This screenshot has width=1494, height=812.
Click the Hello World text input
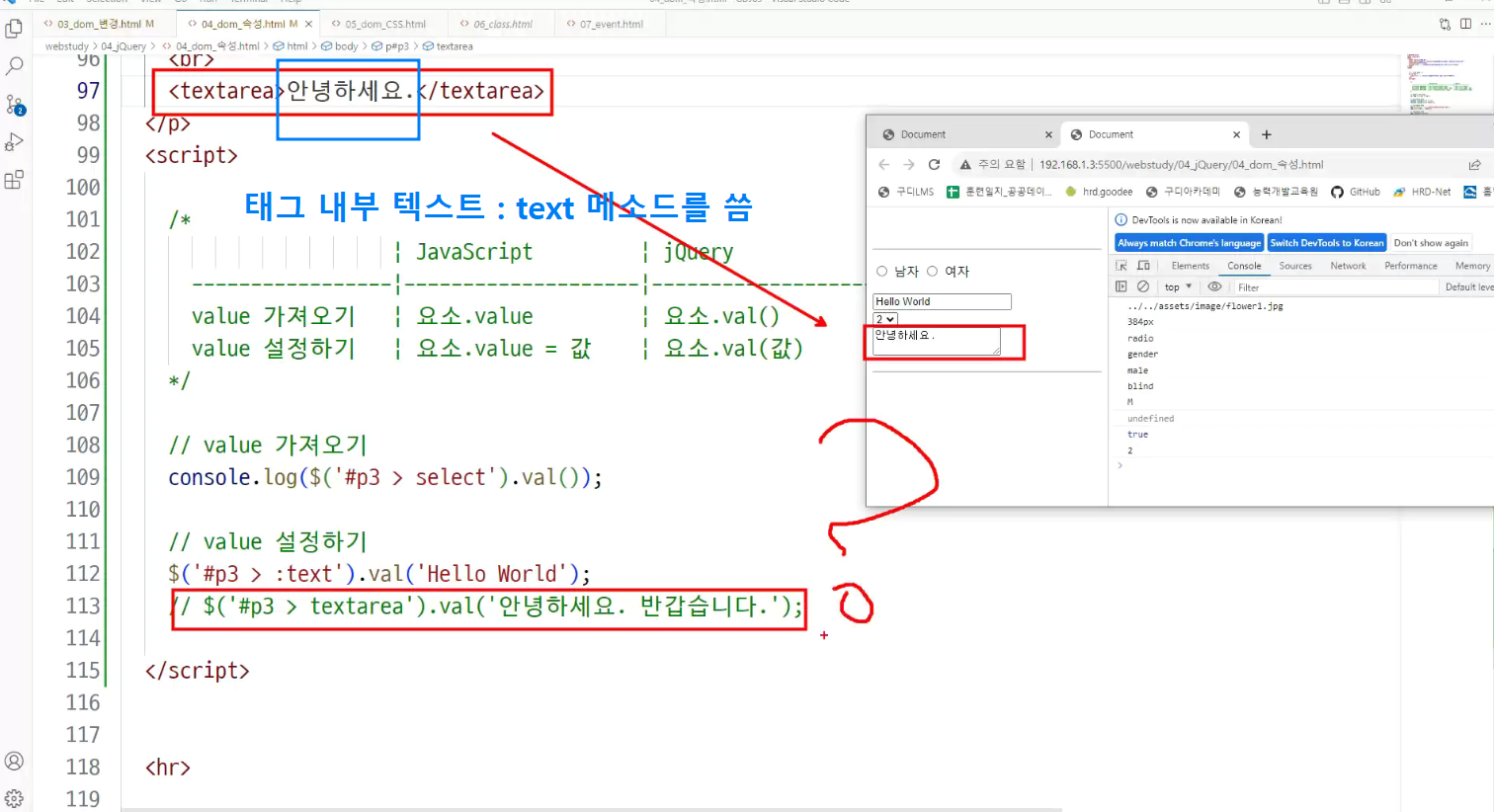(x=943, y=301)
